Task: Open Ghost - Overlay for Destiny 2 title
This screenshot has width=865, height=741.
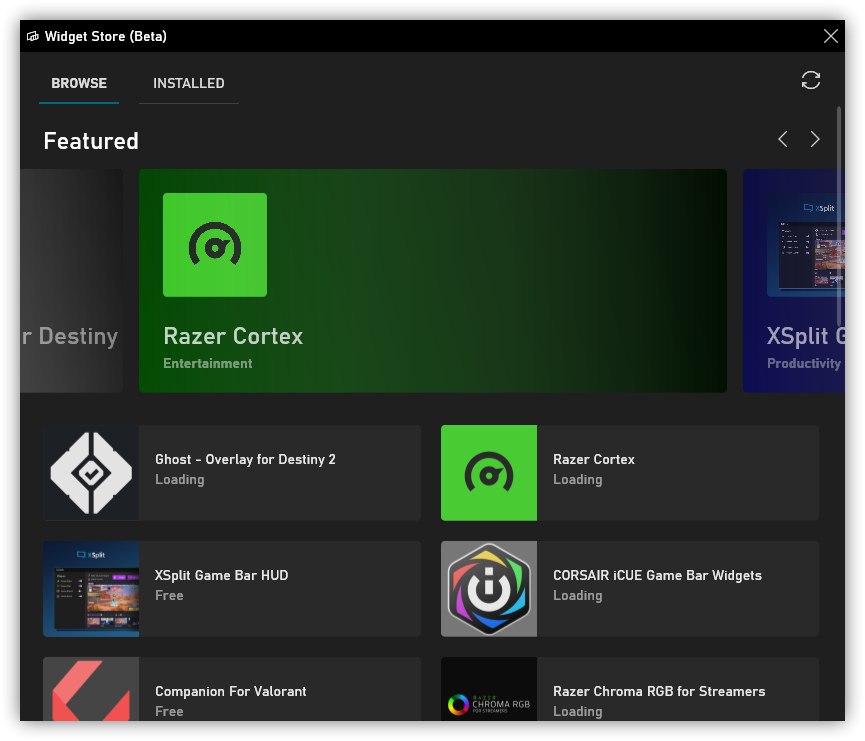Action: [x=245, y=459]
